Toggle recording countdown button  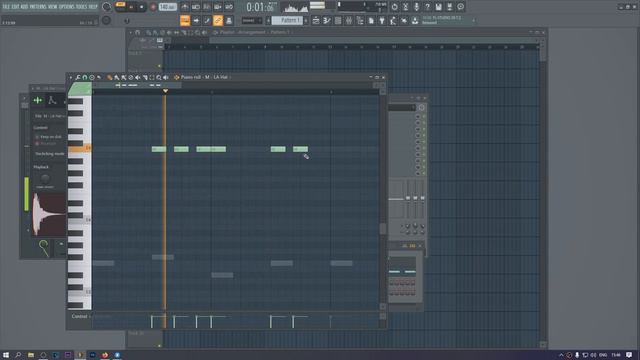pos(207,7)
